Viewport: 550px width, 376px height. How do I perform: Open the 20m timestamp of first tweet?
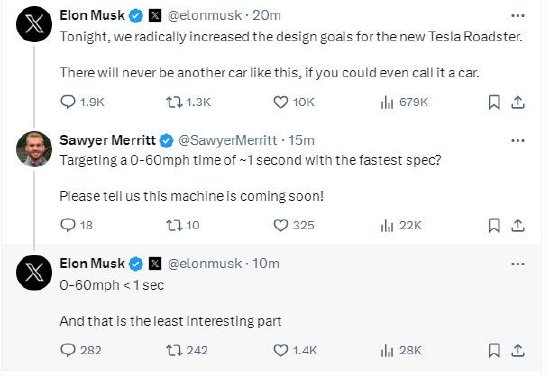pyautogui.click(x=266, y=15)
